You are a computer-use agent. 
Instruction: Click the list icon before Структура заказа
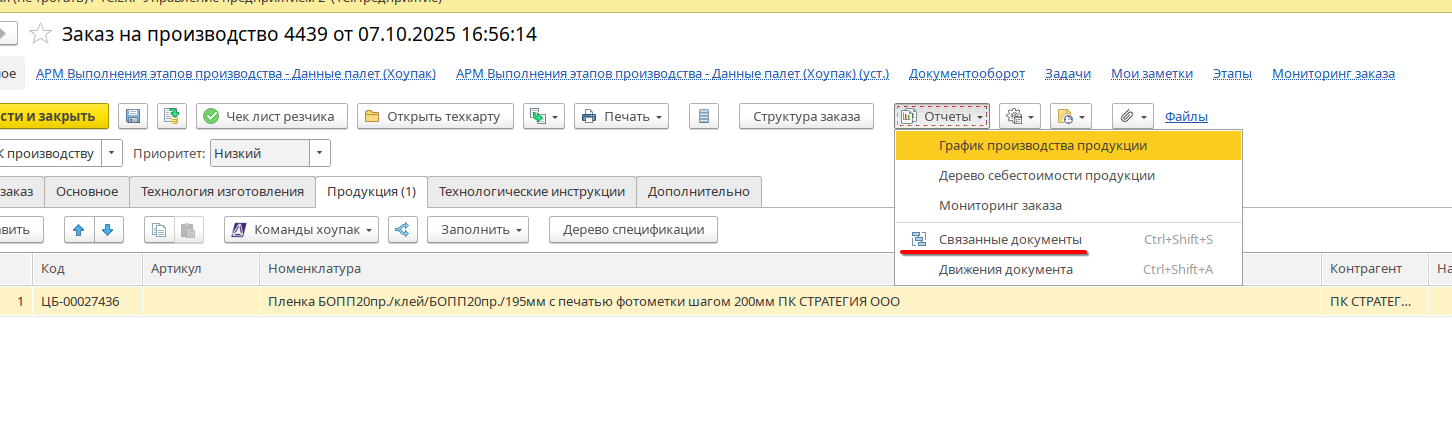704,116
